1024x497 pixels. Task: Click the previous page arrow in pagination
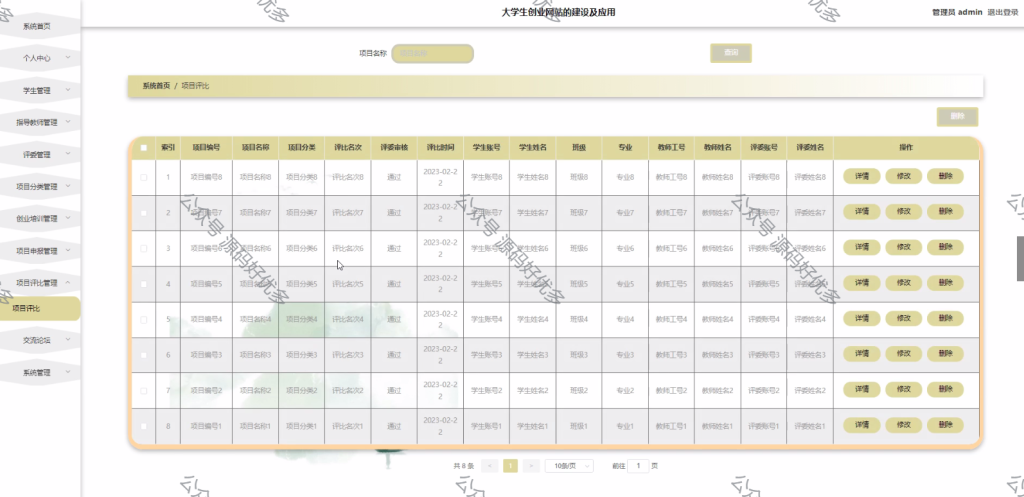489,466
